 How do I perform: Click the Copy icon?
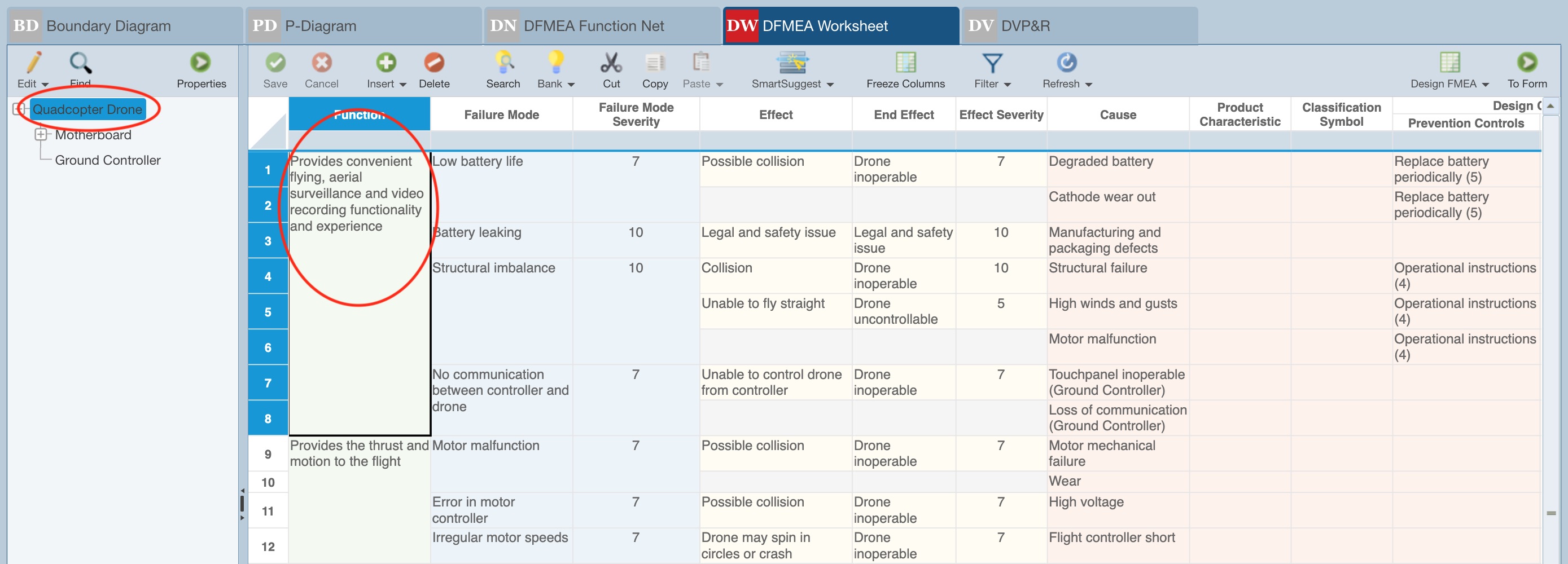point(654,63)
